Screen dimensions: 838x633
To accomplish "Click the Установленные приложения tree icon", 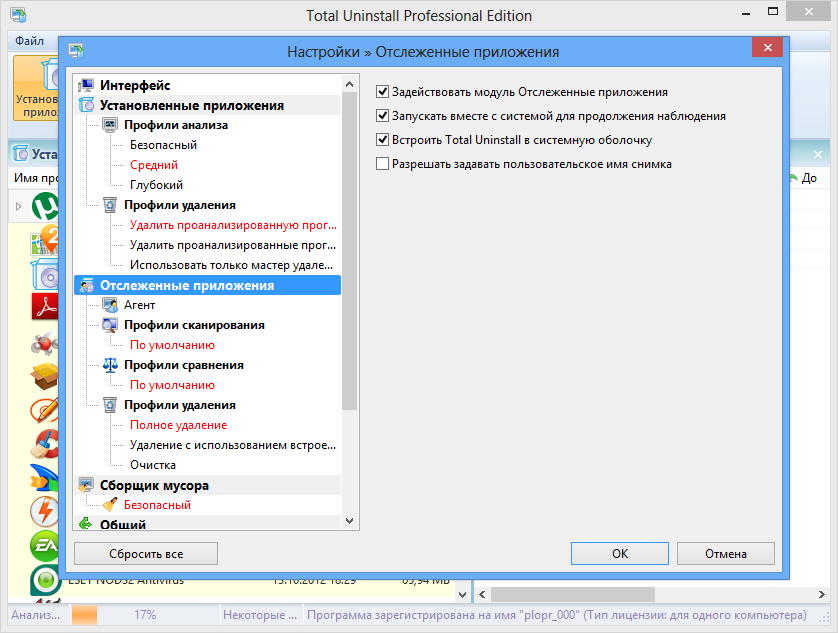I will pyautogui.click(x=86, y=105).
